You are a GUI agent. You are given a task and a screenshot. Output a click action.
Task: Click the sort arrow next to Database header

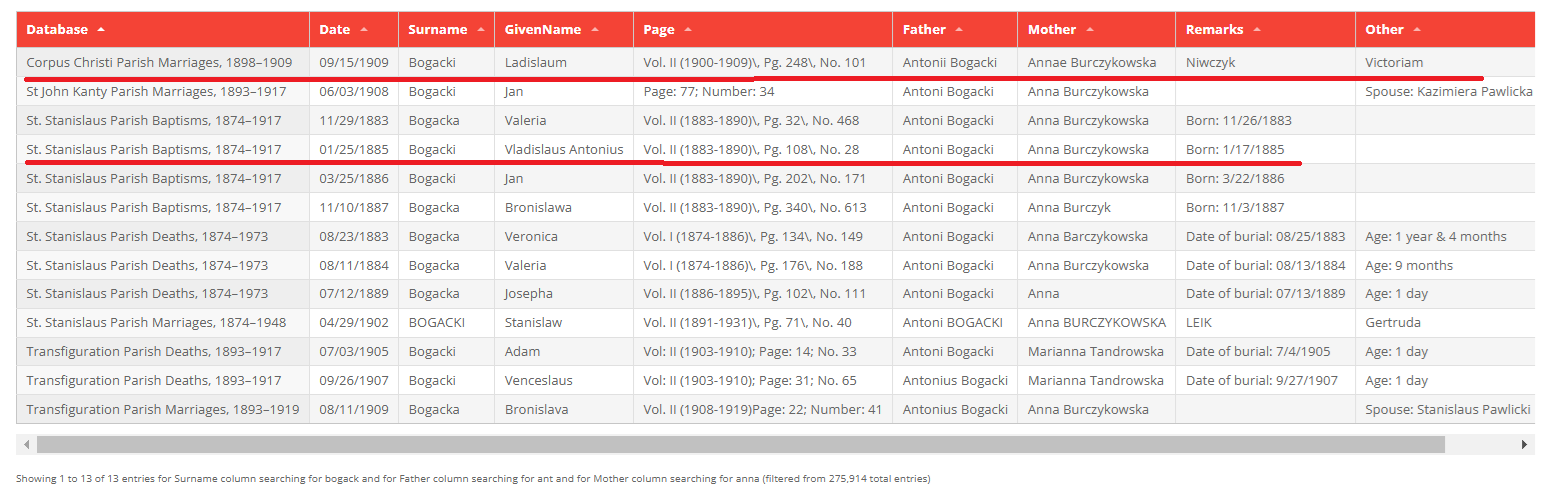pyautogui.click(x=101, y=30)
